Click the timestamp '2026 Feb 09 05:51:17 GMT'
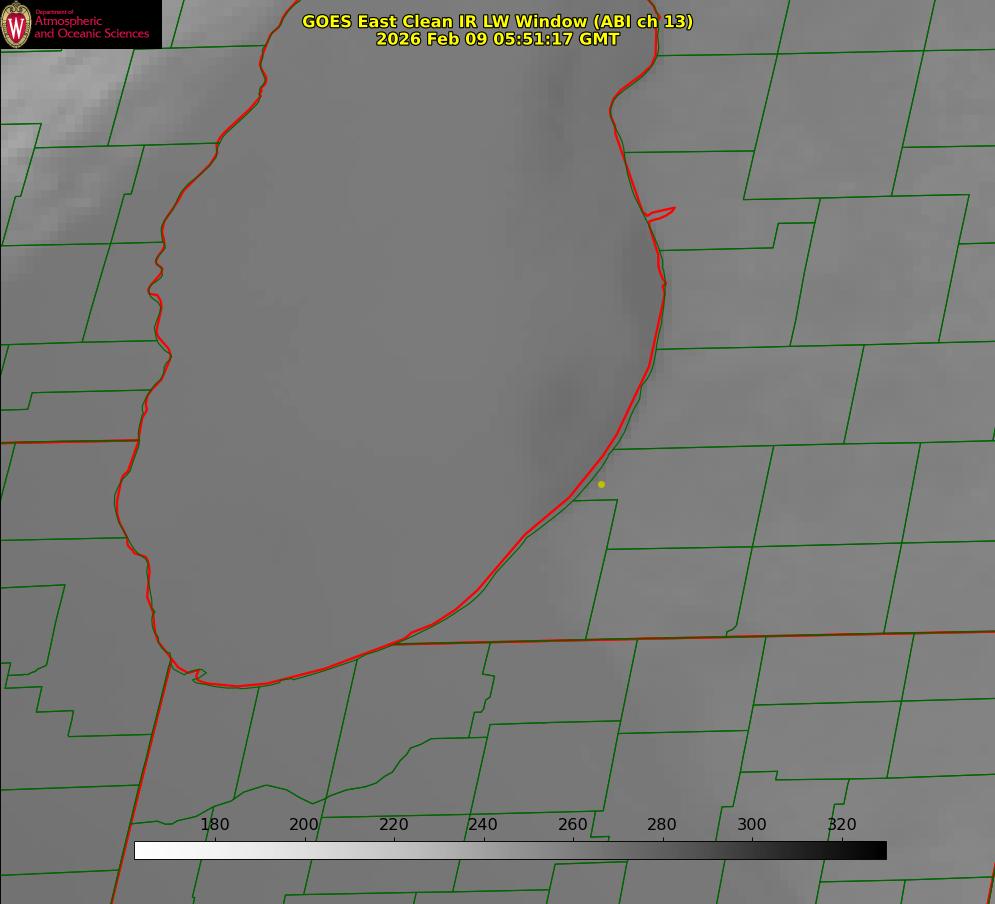 coord(498,39)
